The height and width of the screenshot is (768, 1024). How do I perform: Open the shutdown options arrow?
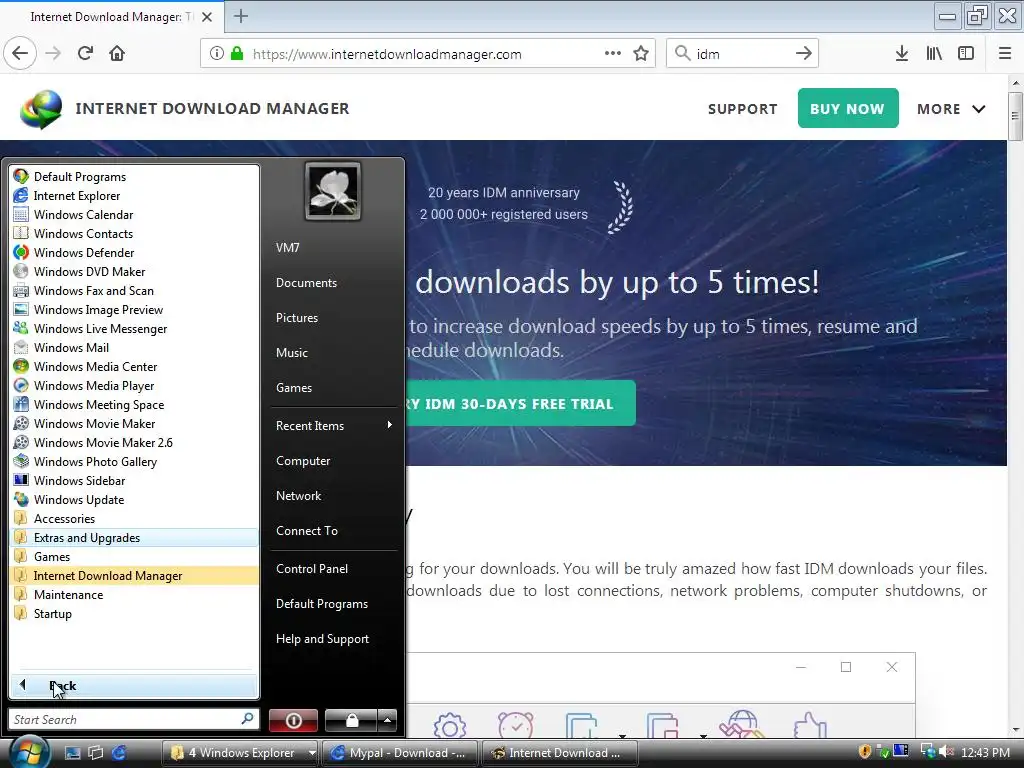tap(387, 720)
